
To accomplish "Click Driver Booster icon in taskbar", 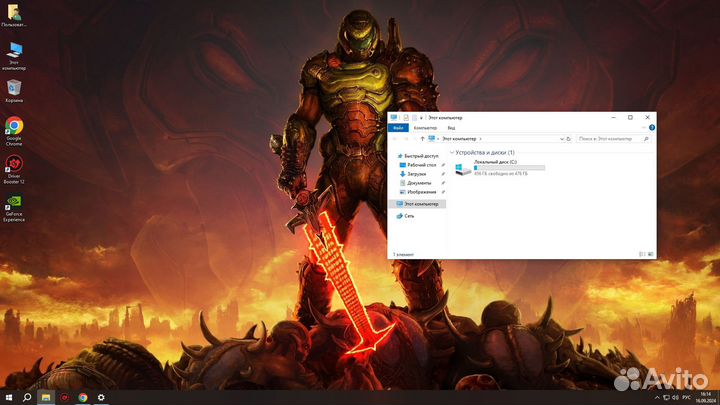I will [64, 397].
